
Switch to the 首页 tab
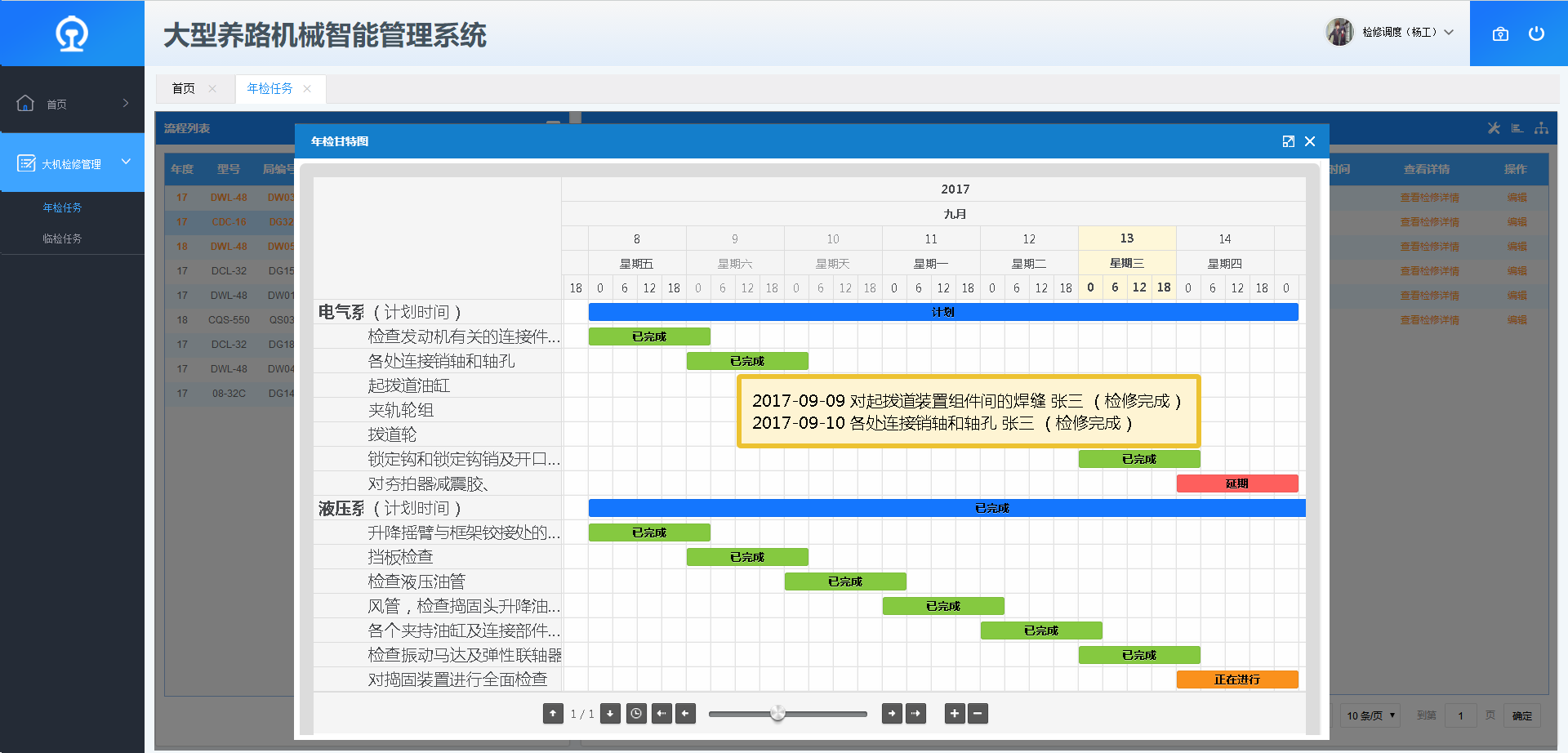click(x=184, y=89)
